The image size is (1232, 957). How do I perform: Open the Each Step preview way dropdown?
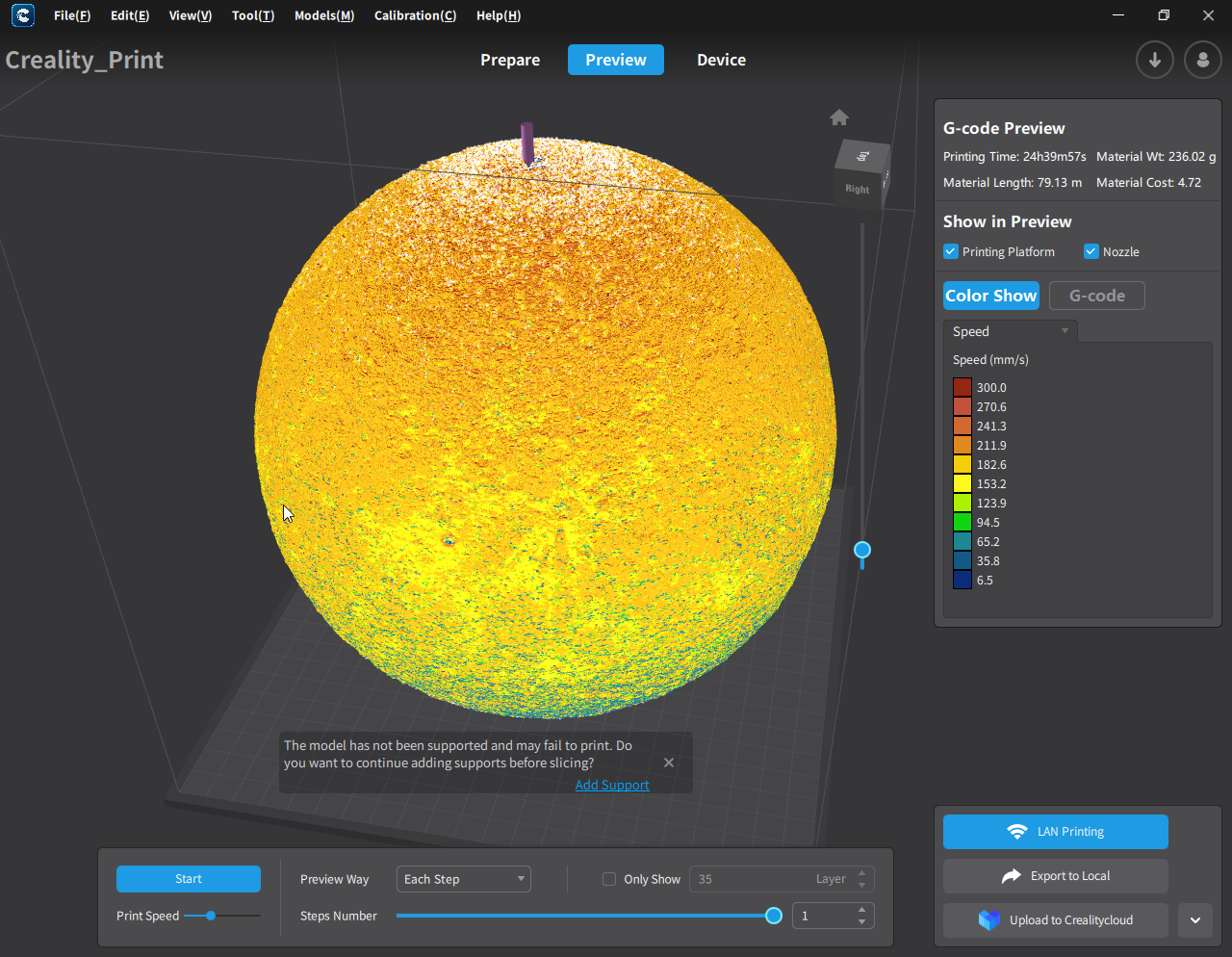coord(464,879)
